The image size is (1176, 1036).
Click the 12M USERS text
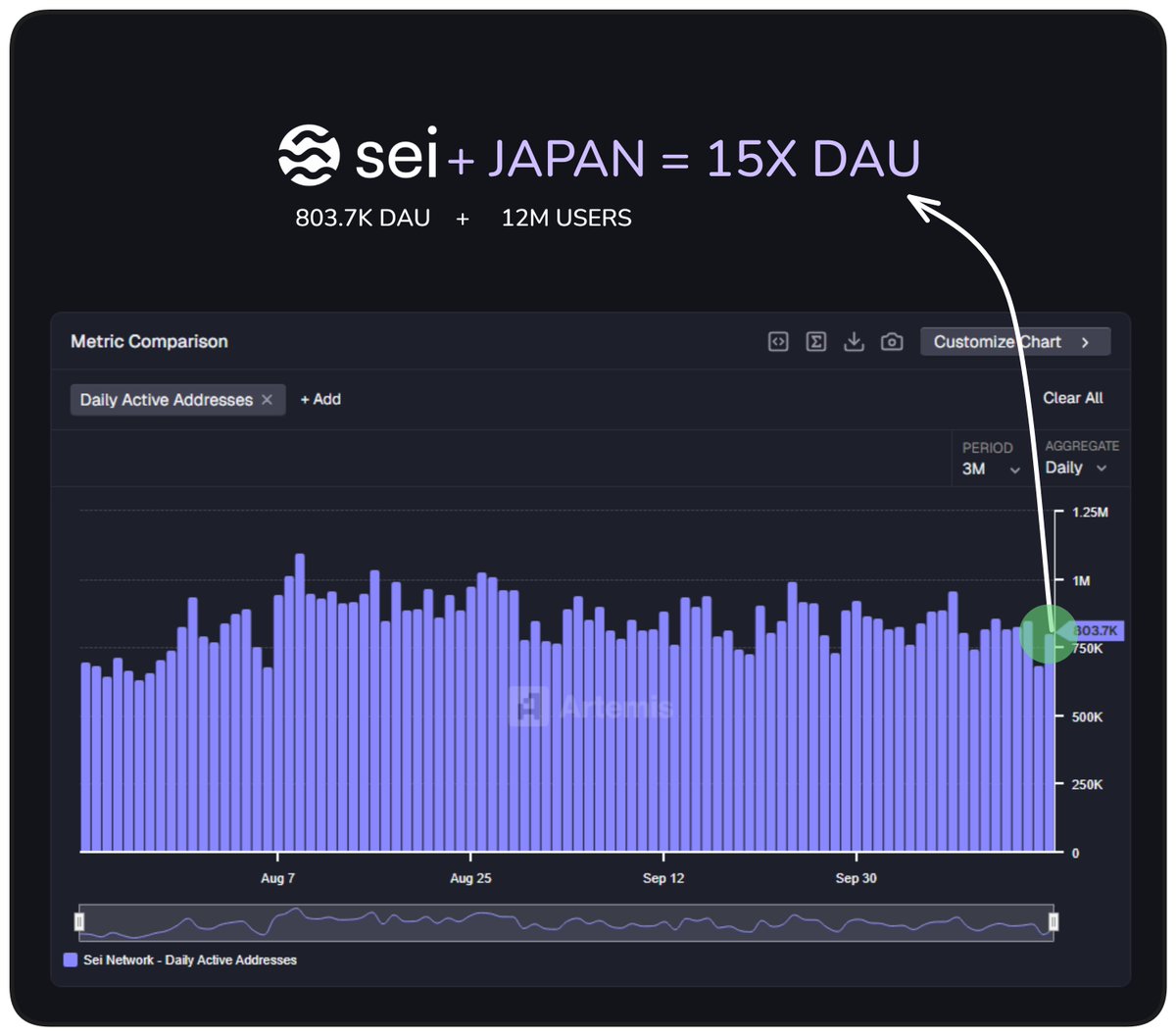click(566, 219)
